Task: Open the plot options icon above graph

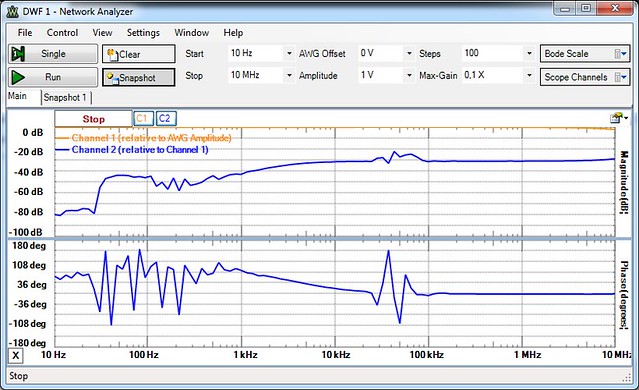Action: click(x=619, y=118)
